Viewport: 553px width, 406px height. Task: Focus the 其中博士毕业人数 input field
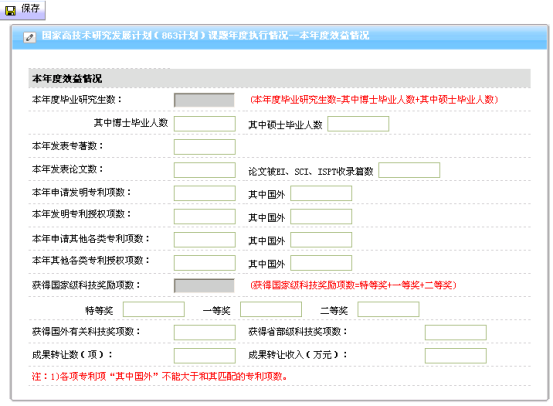(205, 124)
